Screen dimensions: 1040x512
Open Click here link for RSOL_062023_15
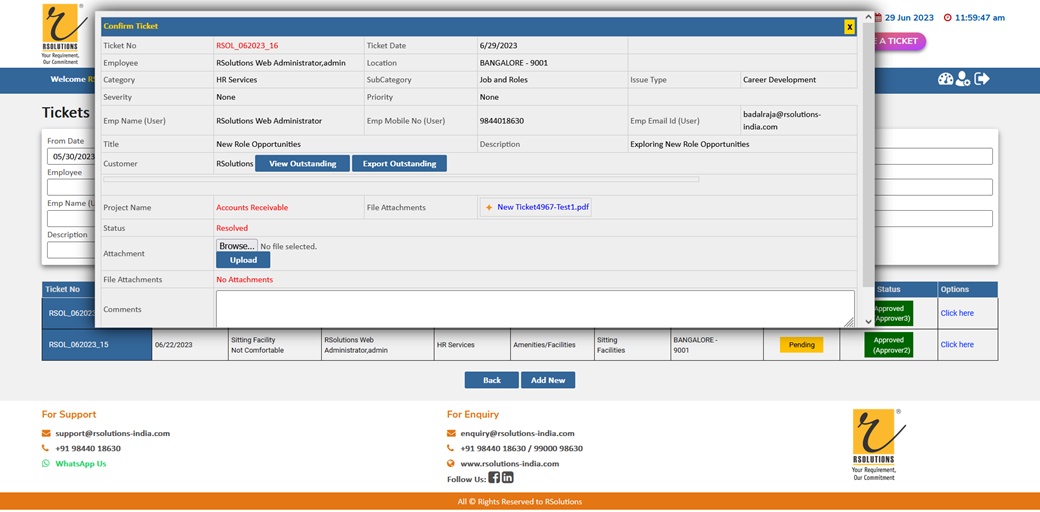[x=956, y=345]
